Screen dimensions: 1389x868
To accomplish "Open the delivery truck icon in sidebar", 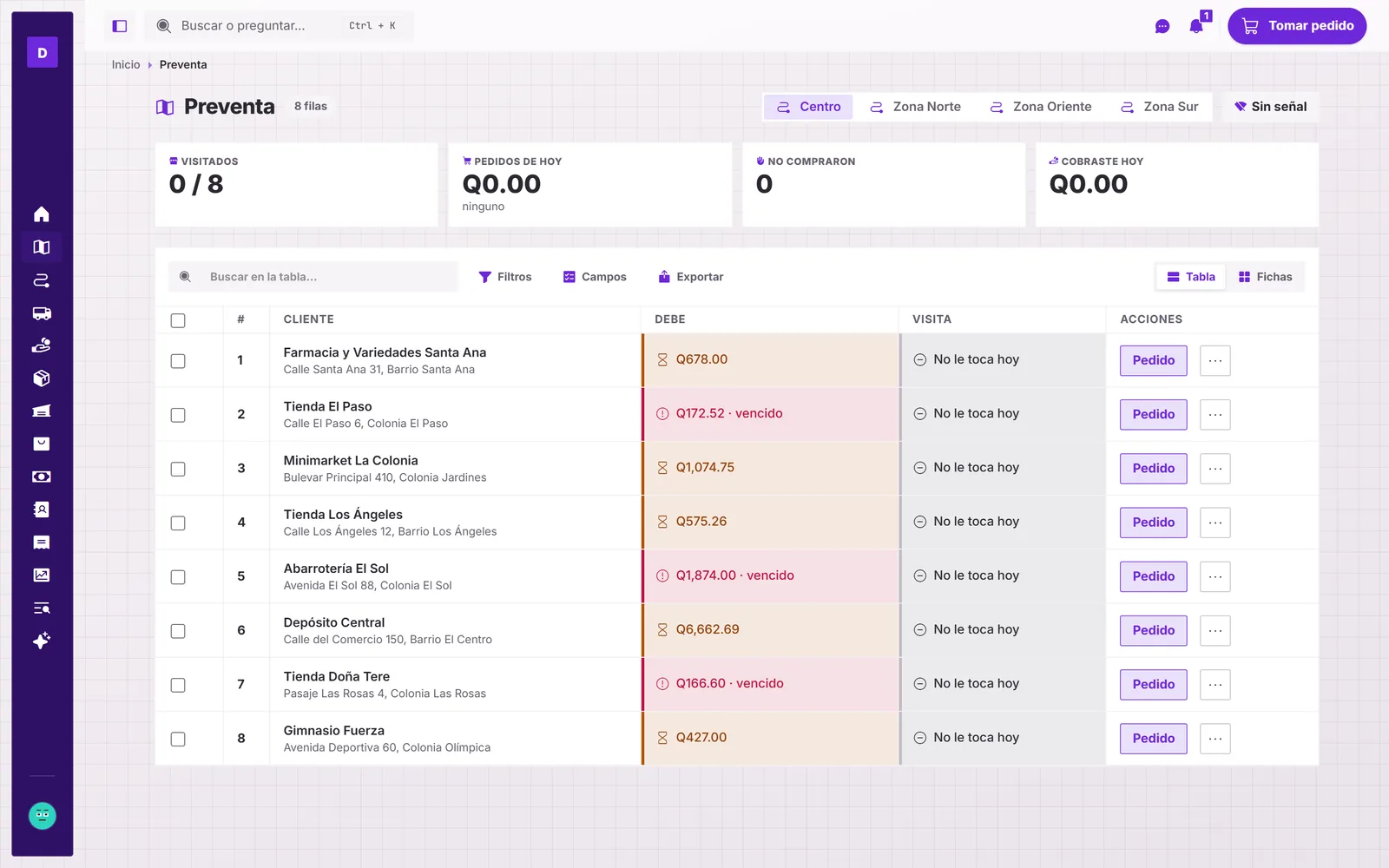I will 42,313.
